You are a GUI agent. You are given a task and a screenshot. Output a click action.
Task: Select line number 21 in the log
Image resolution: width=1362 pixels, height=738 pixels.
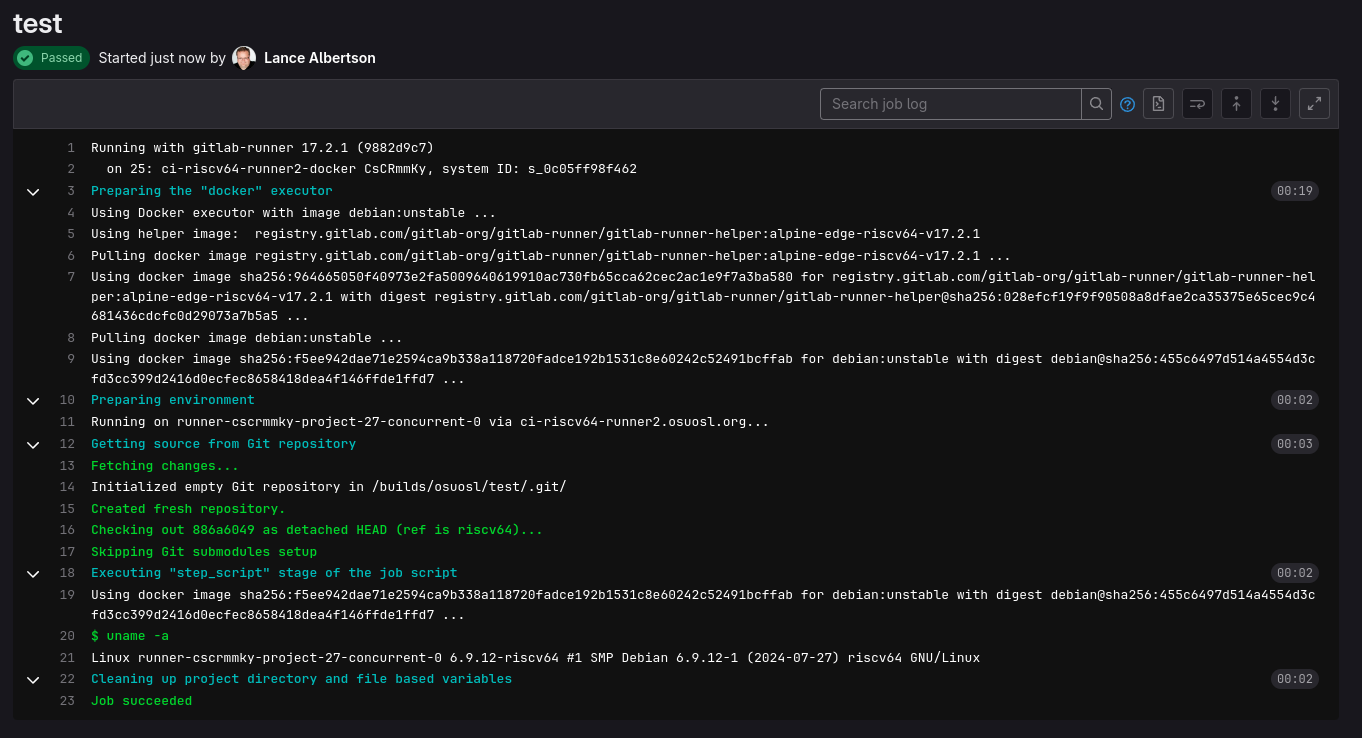pyautogui.click(x=67, y=658)
